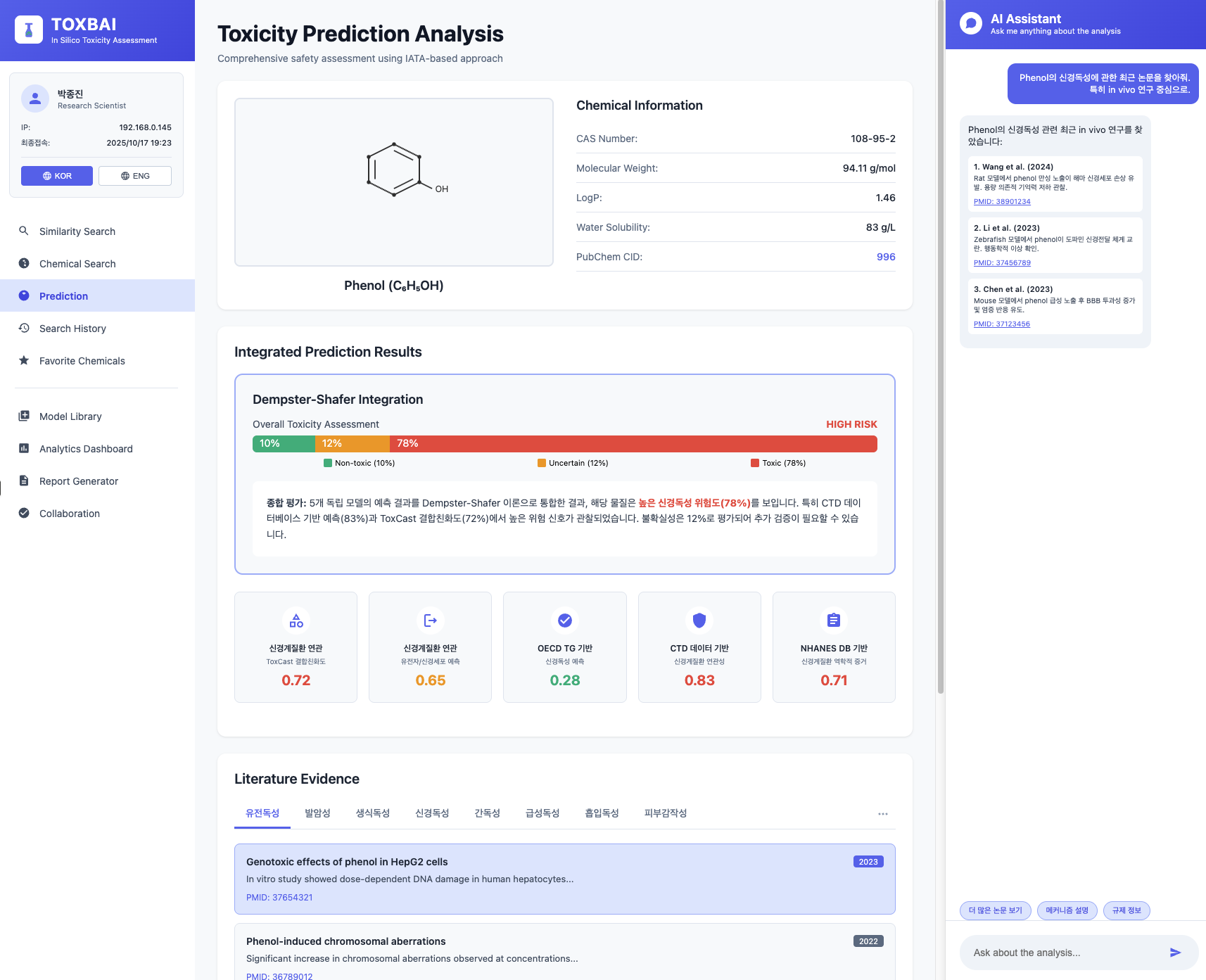Select the 발암성 literature tab

pyautogui.click(x=317, y=813)
